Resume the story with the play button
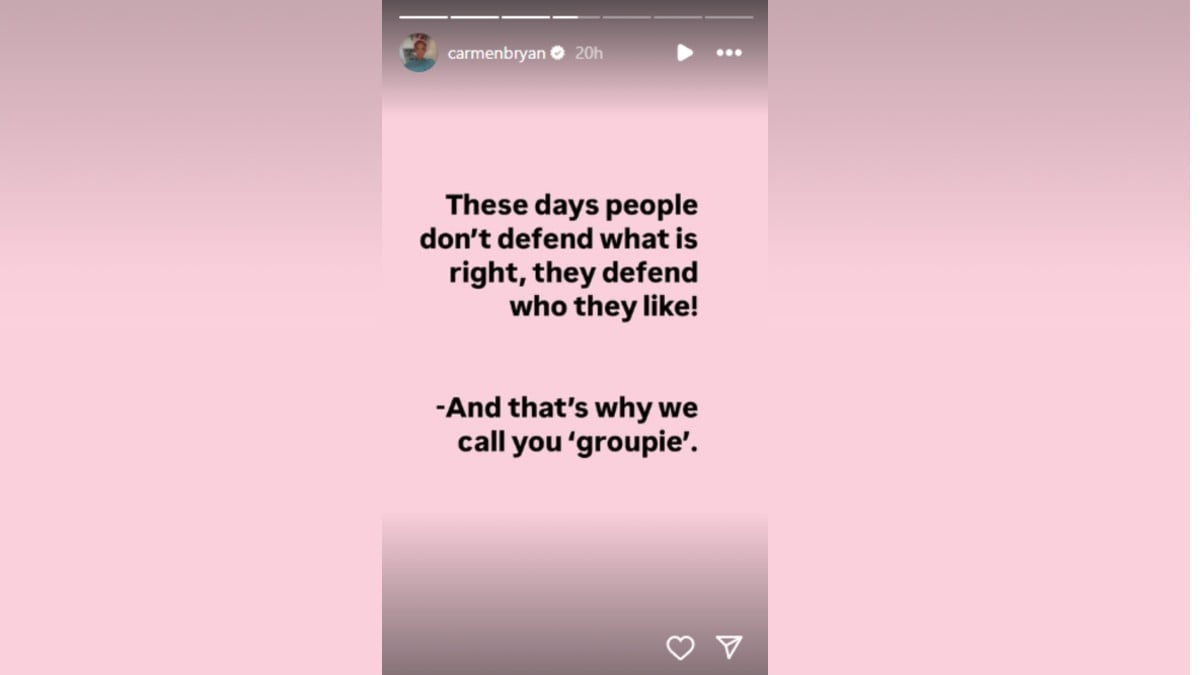Viewport: 1200px width, 675px height. pos(685,53)
